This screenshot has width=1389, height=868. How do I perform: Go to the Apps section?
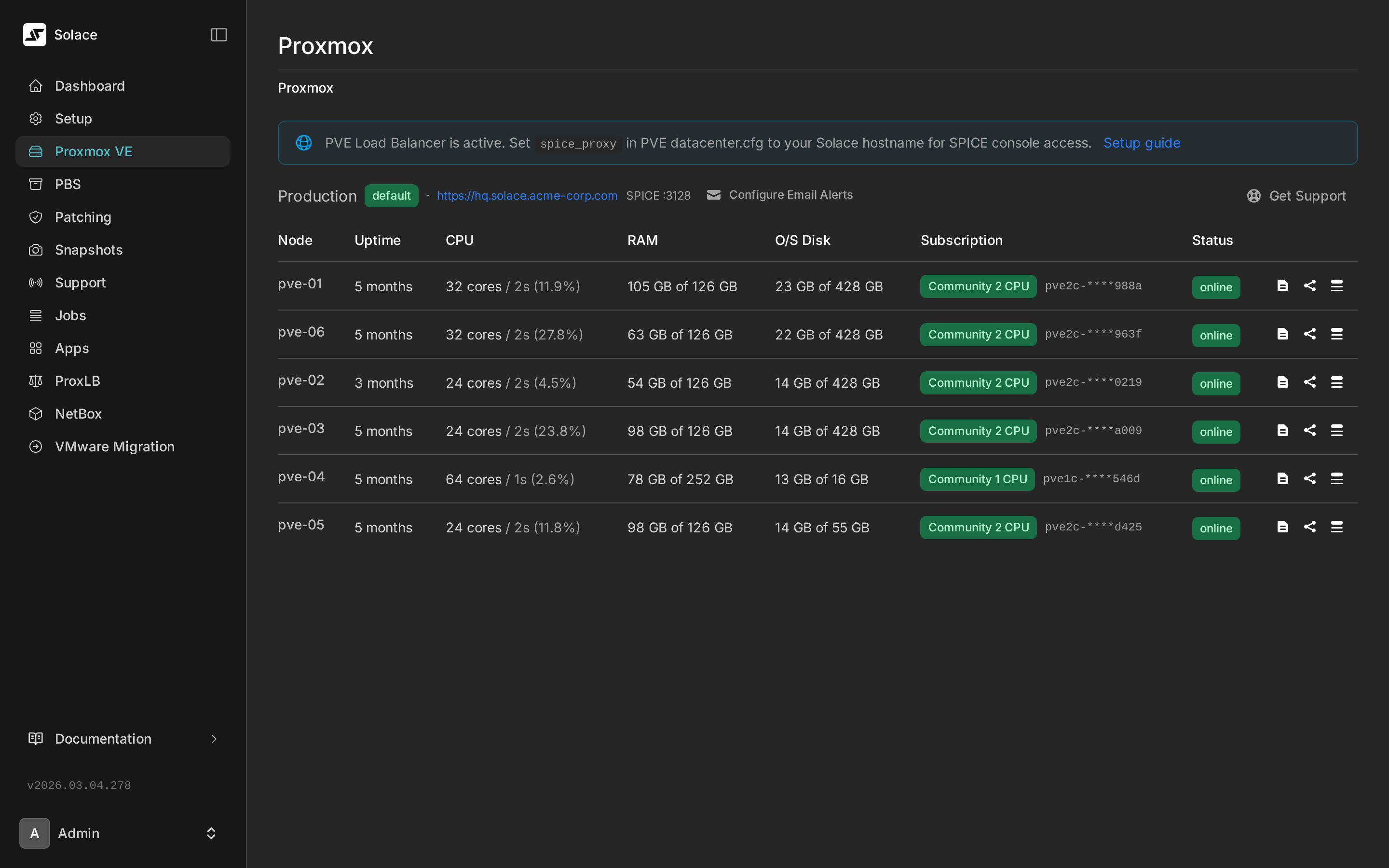click(x=71, y=348)
